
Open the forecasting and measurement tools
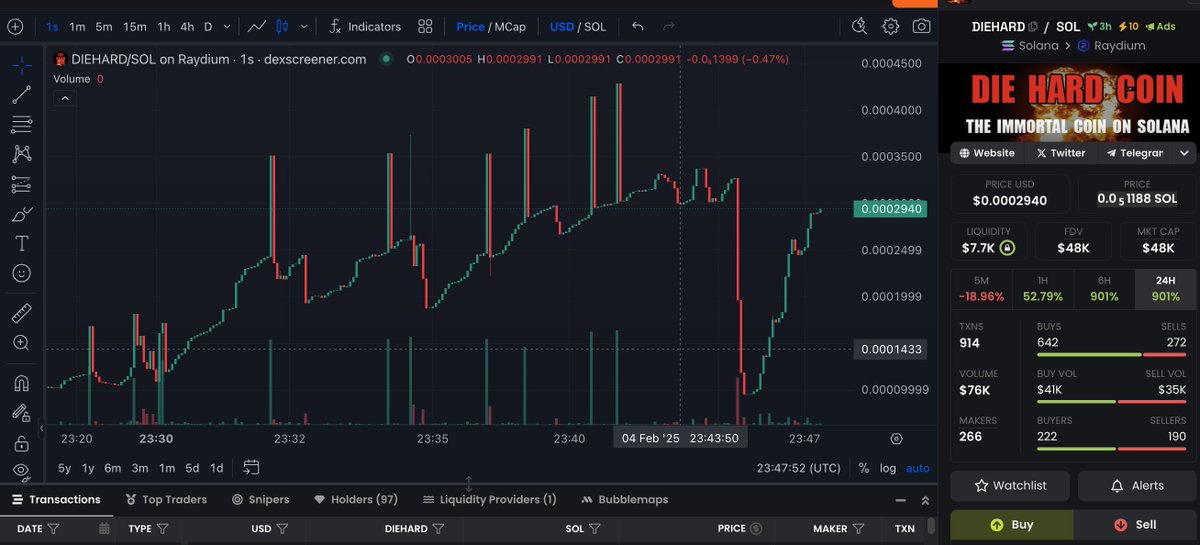[x=21, y=184]
